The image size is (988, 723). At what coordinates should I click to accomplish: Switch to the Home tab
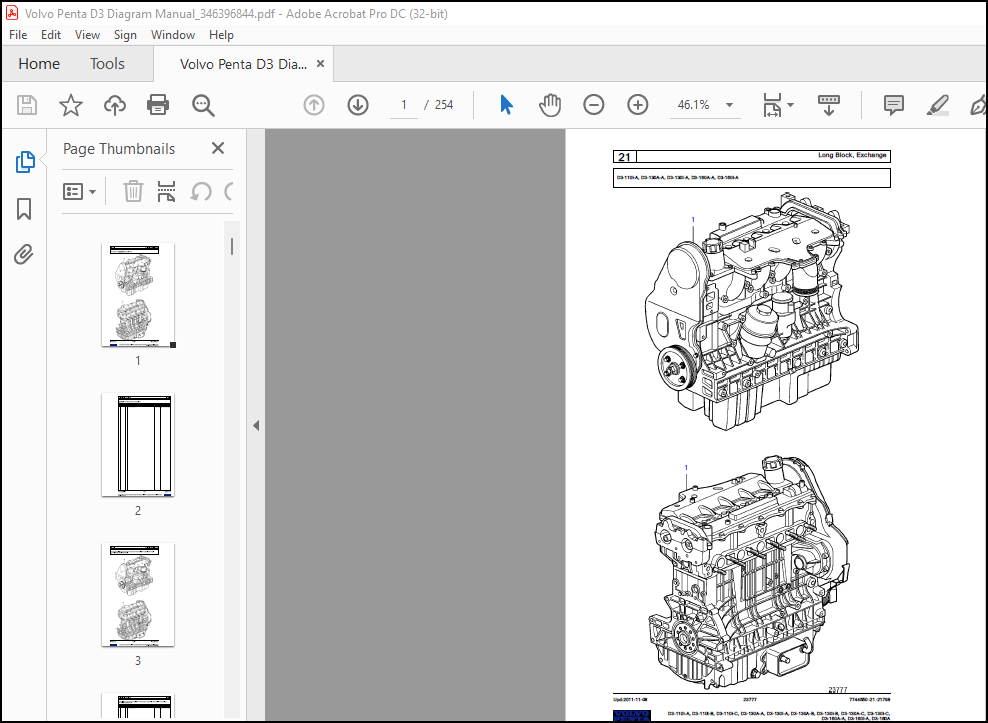click(x=39, y=64)
